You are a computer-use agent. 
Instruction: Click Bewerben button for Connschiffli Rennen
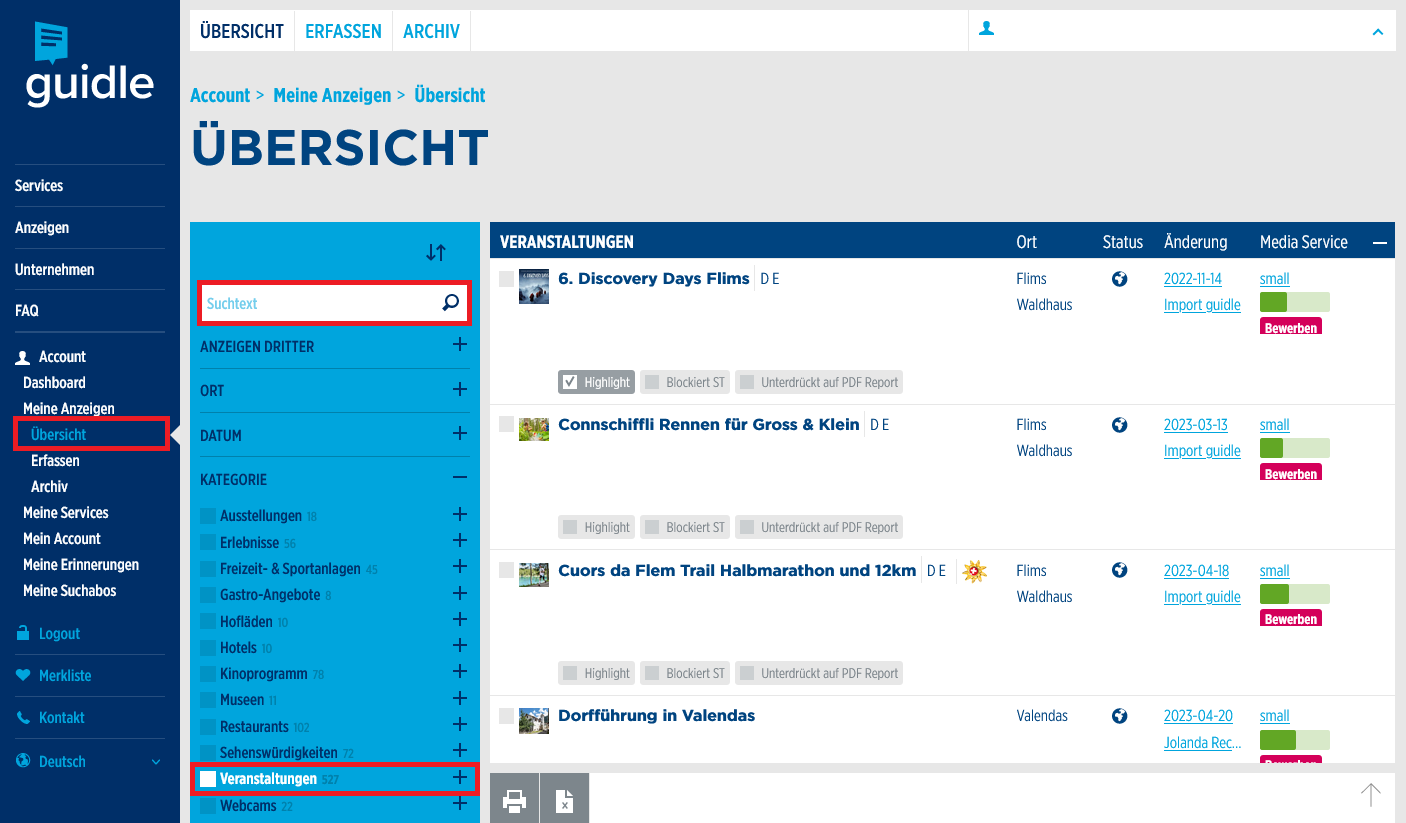(1290, 473)
